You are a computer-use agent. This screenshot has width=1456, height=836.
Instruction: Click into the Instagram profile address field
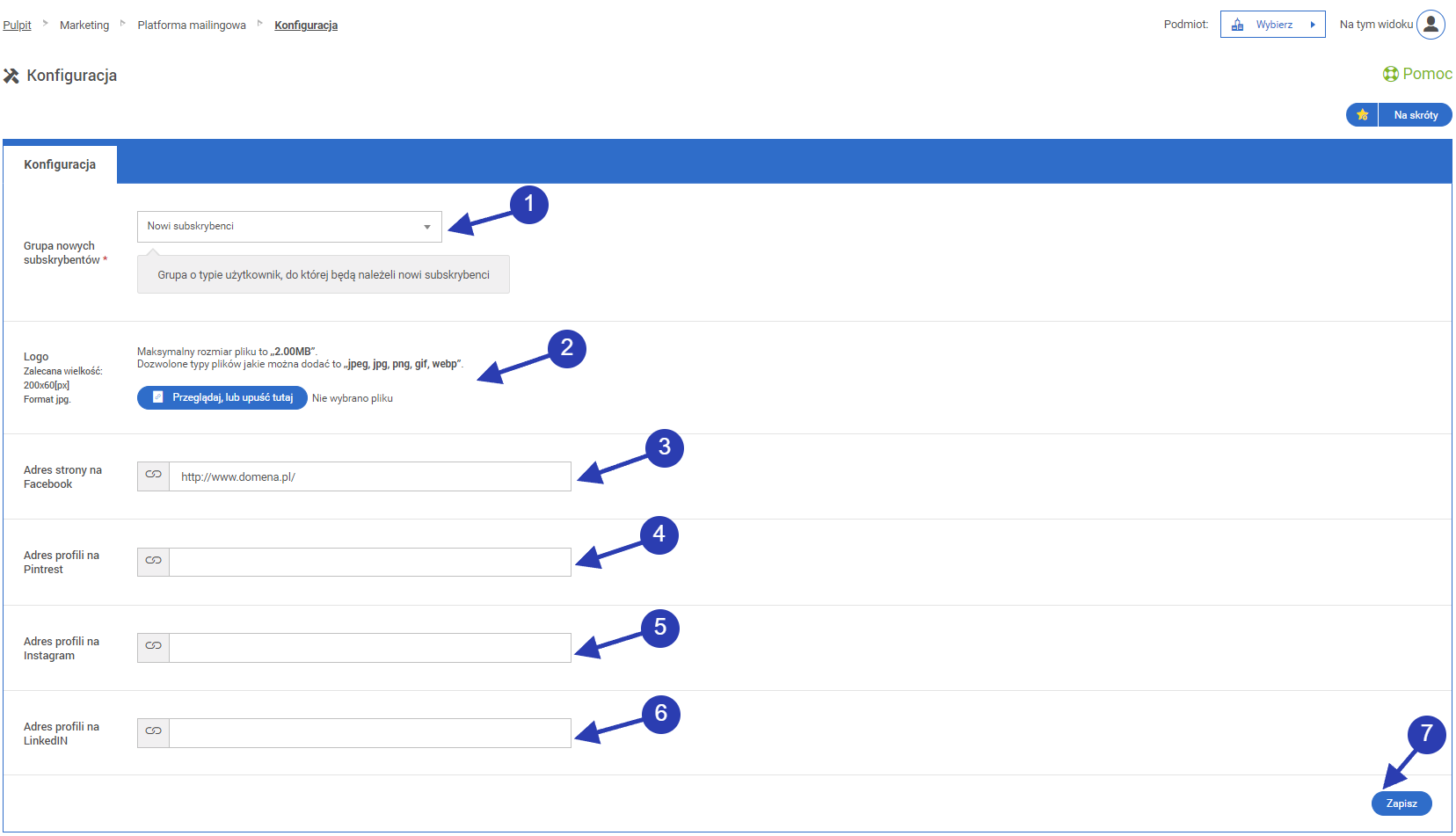369,648
